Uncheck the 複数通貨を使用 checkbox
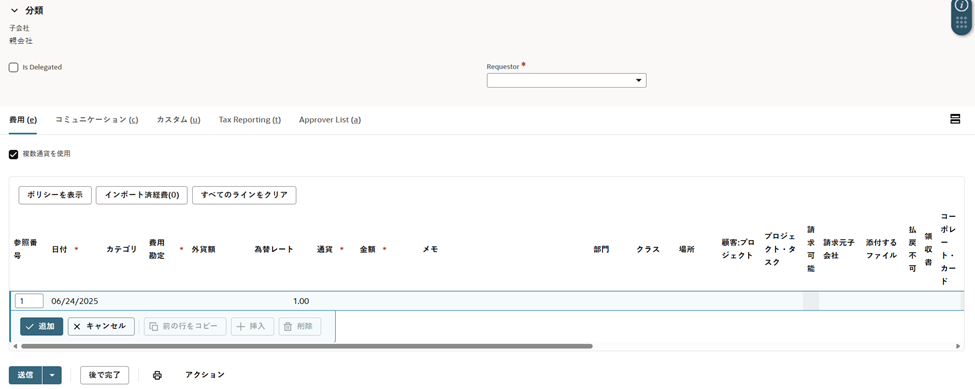This screenshot has height=389, width=975. tap(13, 154)
